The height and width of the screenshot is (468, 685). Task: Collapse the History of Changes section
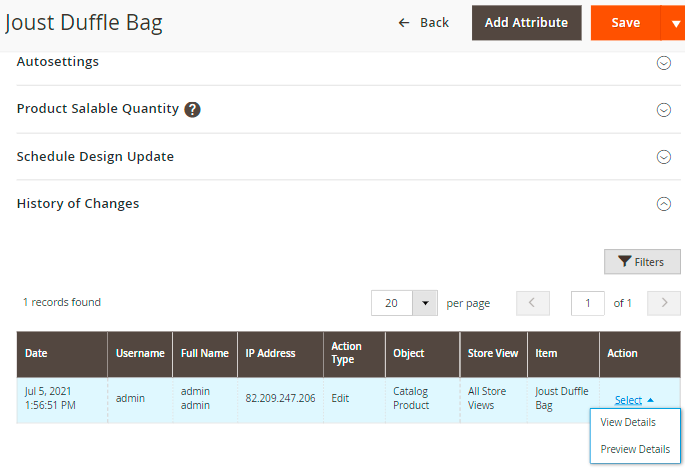click(x=663, y=204)
